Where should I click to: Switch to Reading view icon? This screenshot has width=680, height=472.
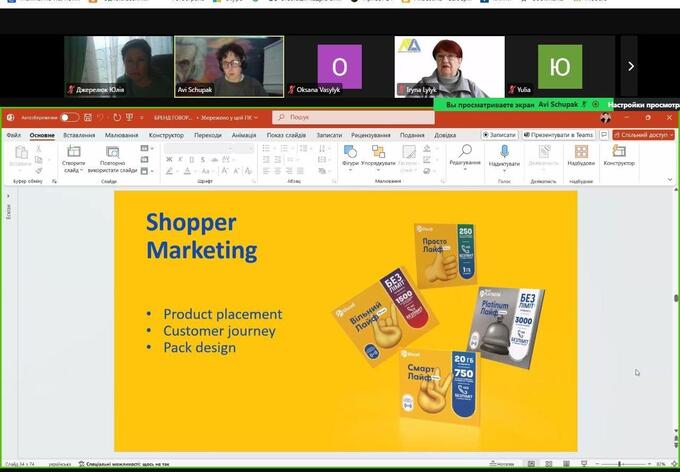(x=566, y=464)
